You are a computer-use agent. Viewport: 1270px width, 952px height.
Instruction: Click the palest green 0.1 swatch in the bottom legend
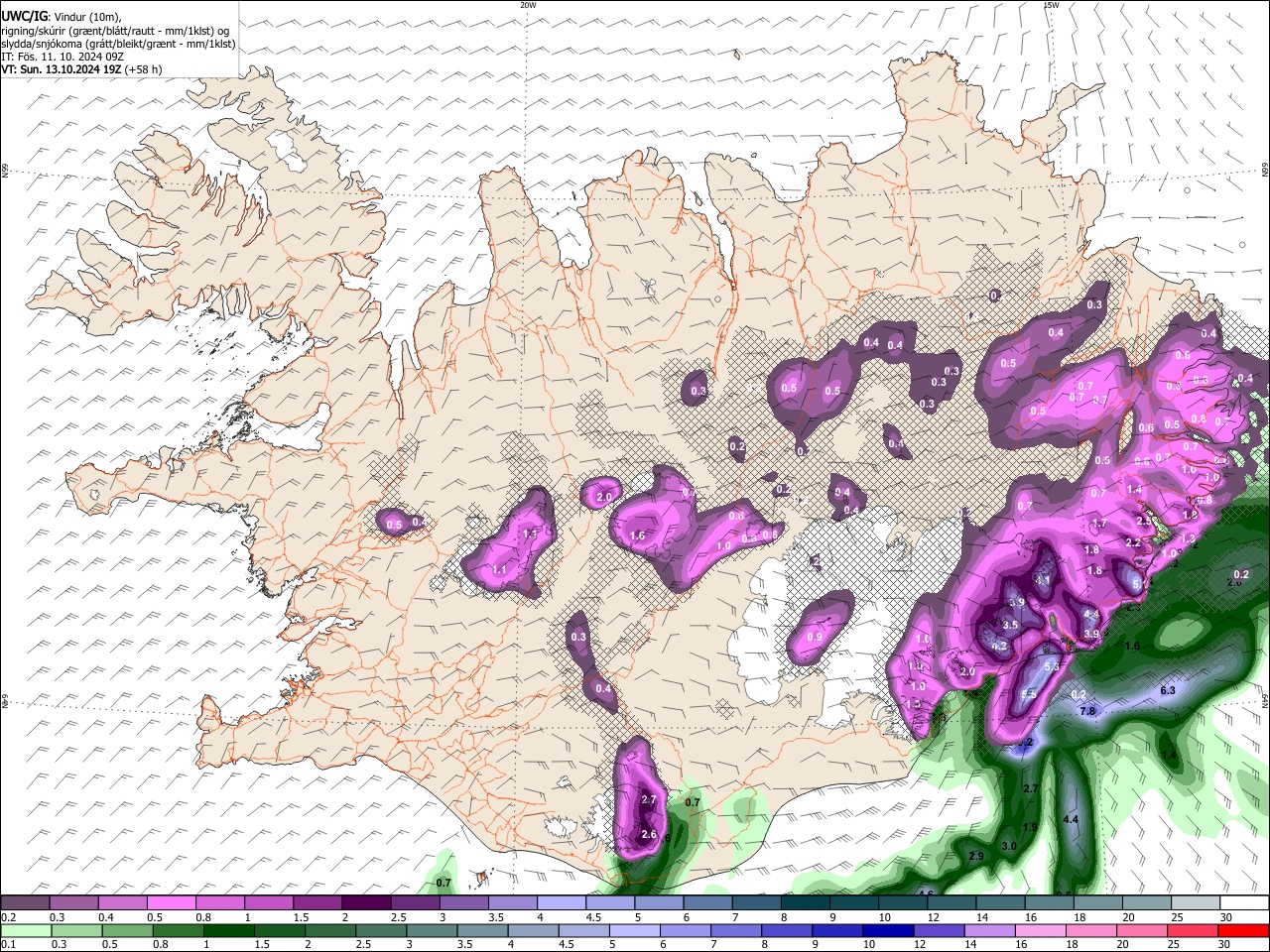[26, 930]
